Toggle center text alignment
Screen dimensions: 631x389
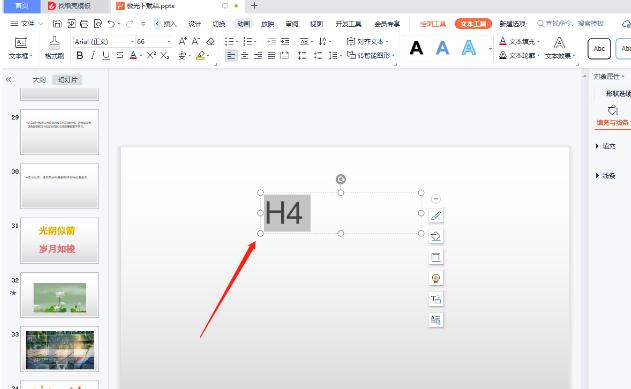click(245, 56)
